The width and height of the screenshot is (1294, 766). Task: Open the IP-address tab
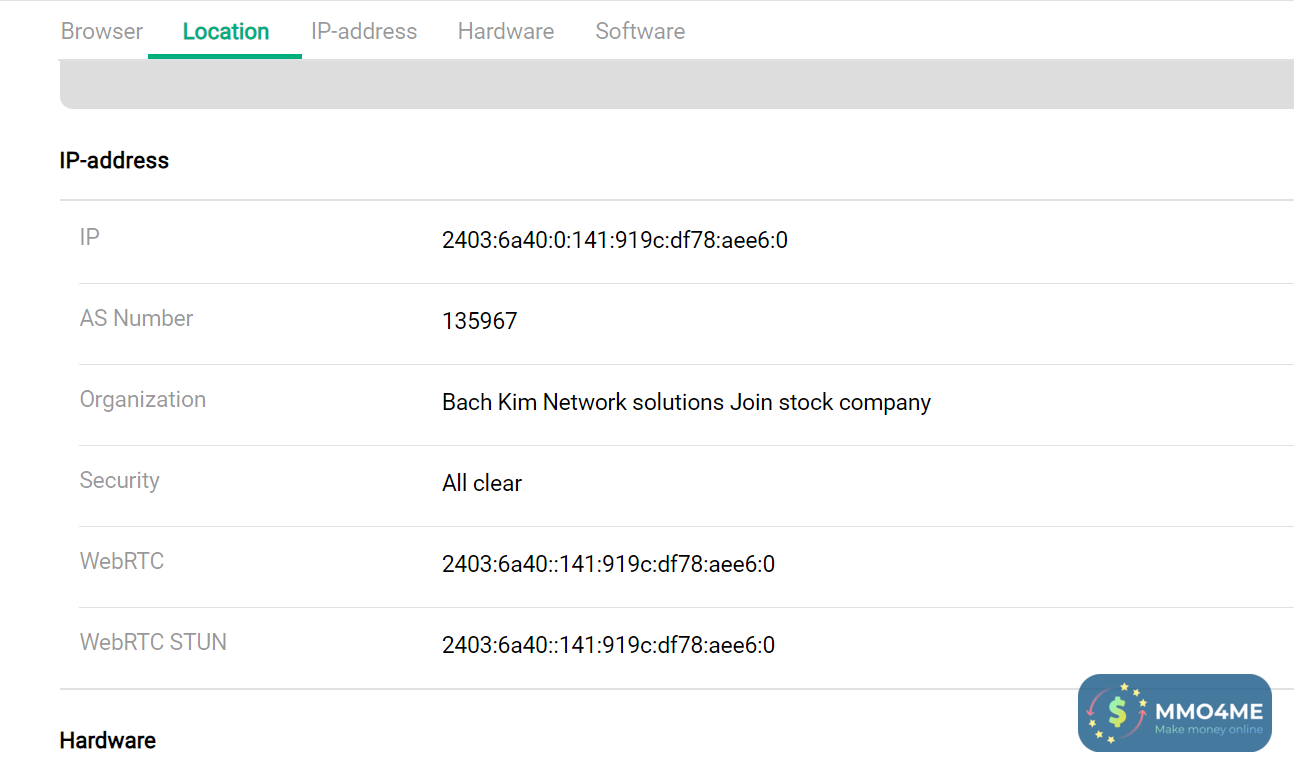point(364,31)
